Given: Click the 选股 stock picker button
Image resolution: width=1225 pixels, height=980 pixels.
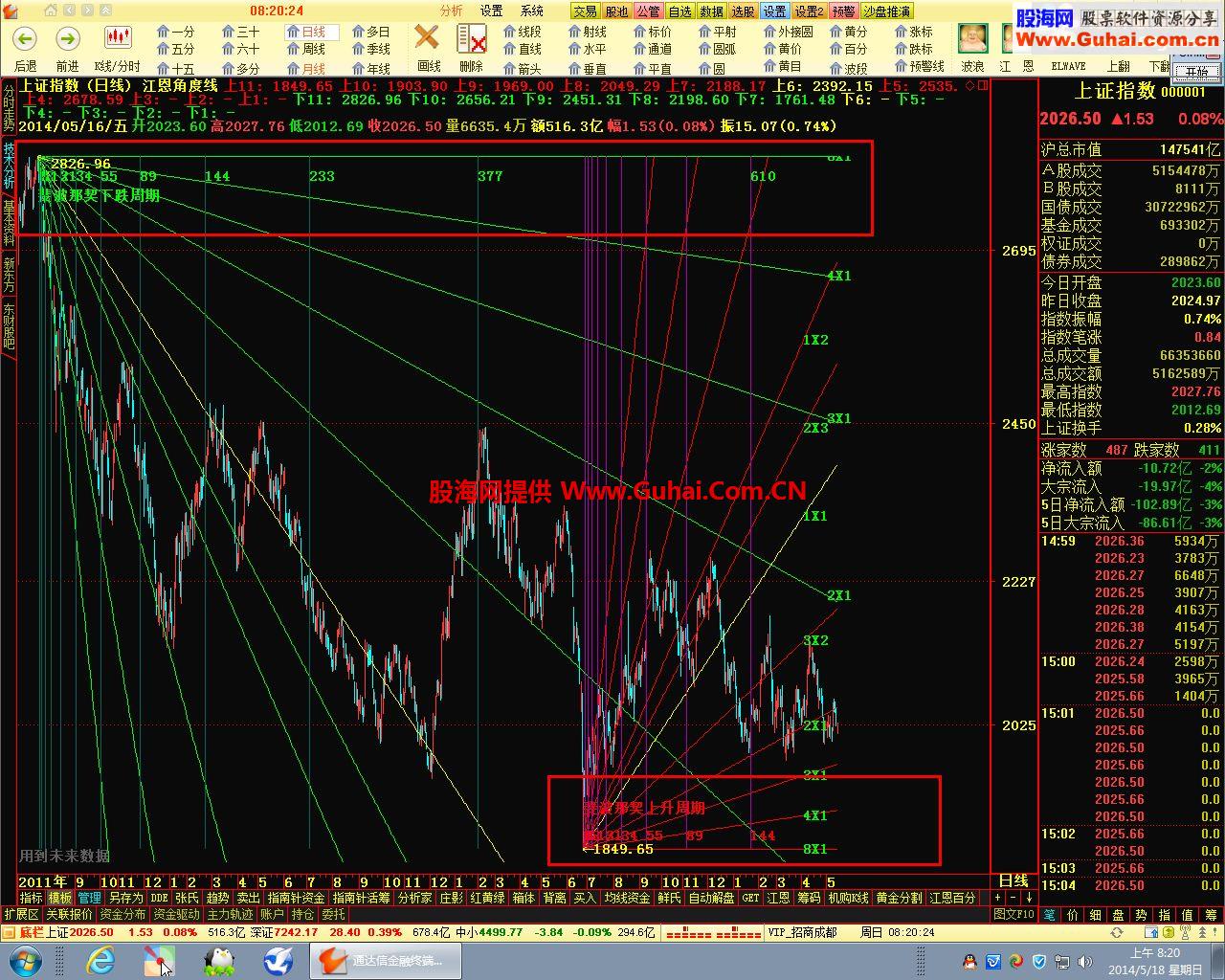Looking at the screenshot, I should (743, 11).
